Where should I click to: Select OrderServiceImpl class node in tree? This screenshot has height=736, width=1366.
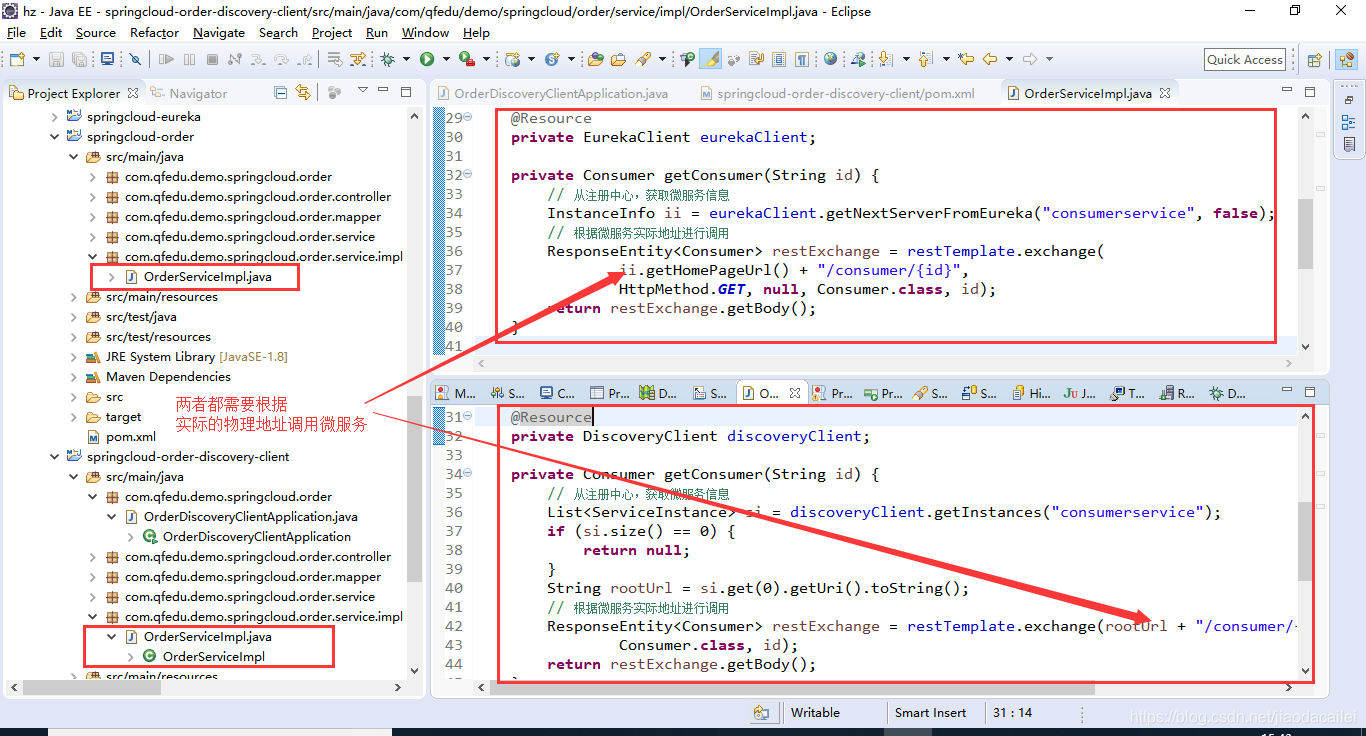(214, 657)
